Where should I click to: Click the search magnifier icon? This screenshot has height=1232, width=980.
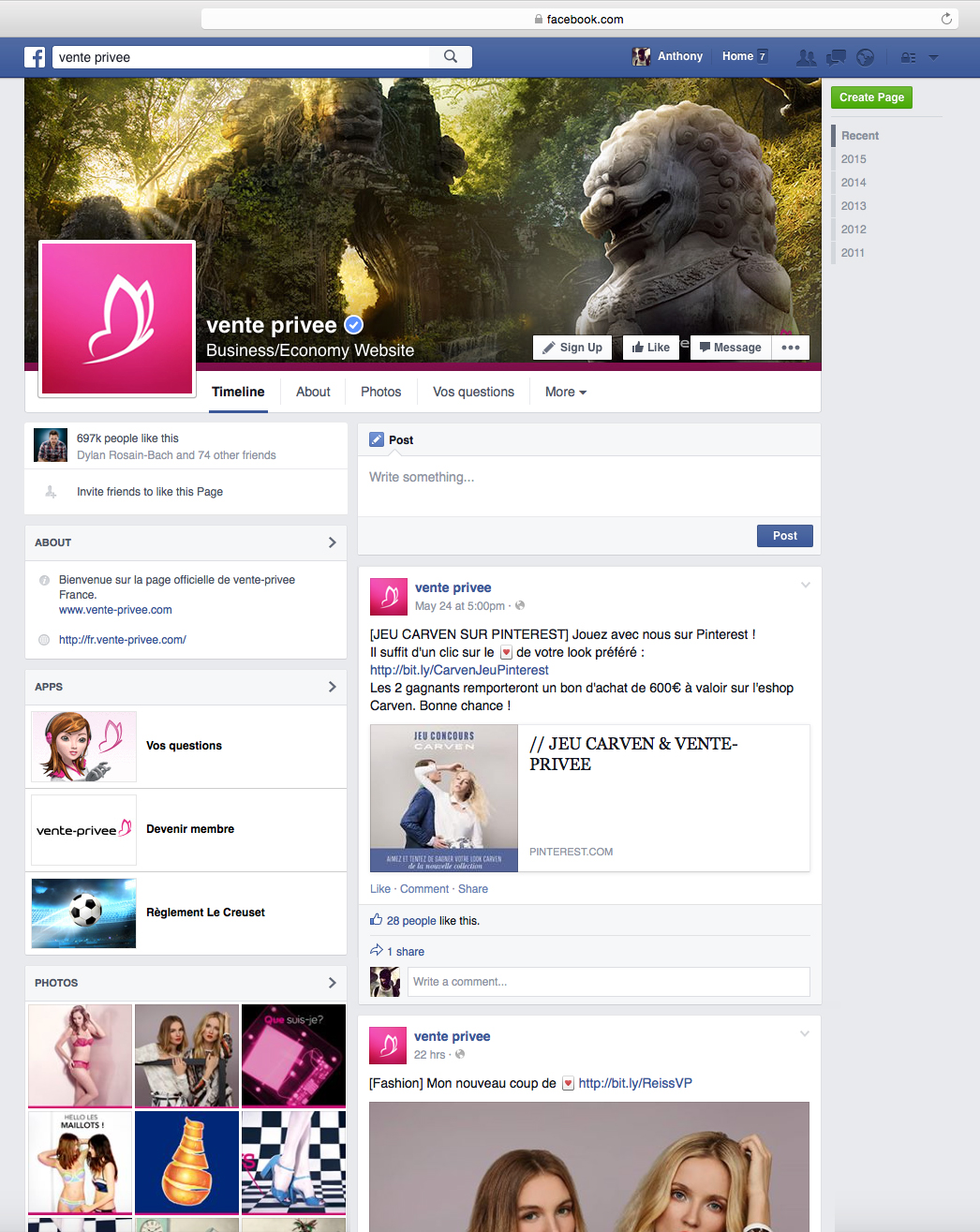451,57
